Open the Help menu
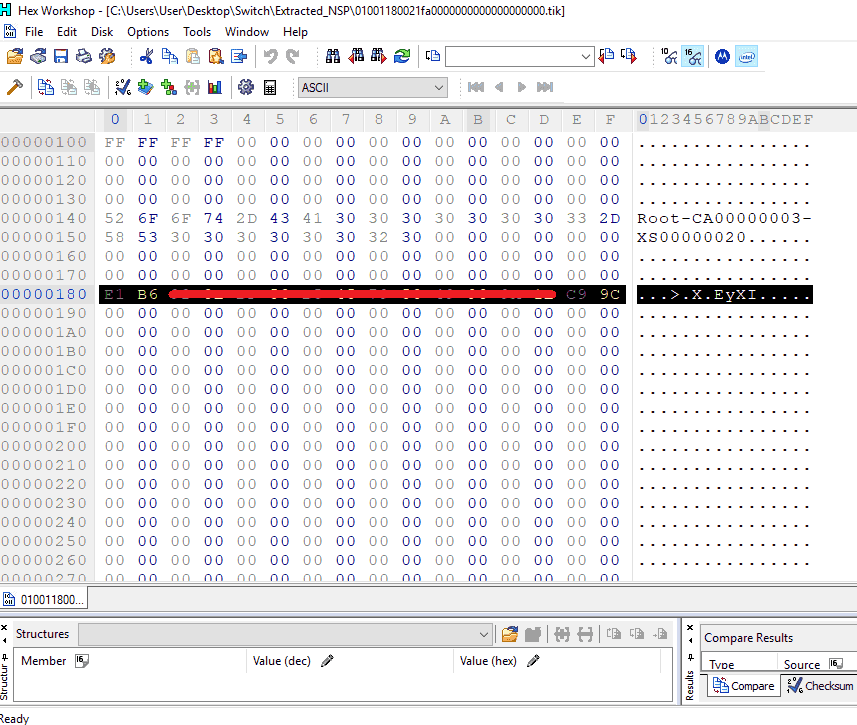 coord(295,32)
